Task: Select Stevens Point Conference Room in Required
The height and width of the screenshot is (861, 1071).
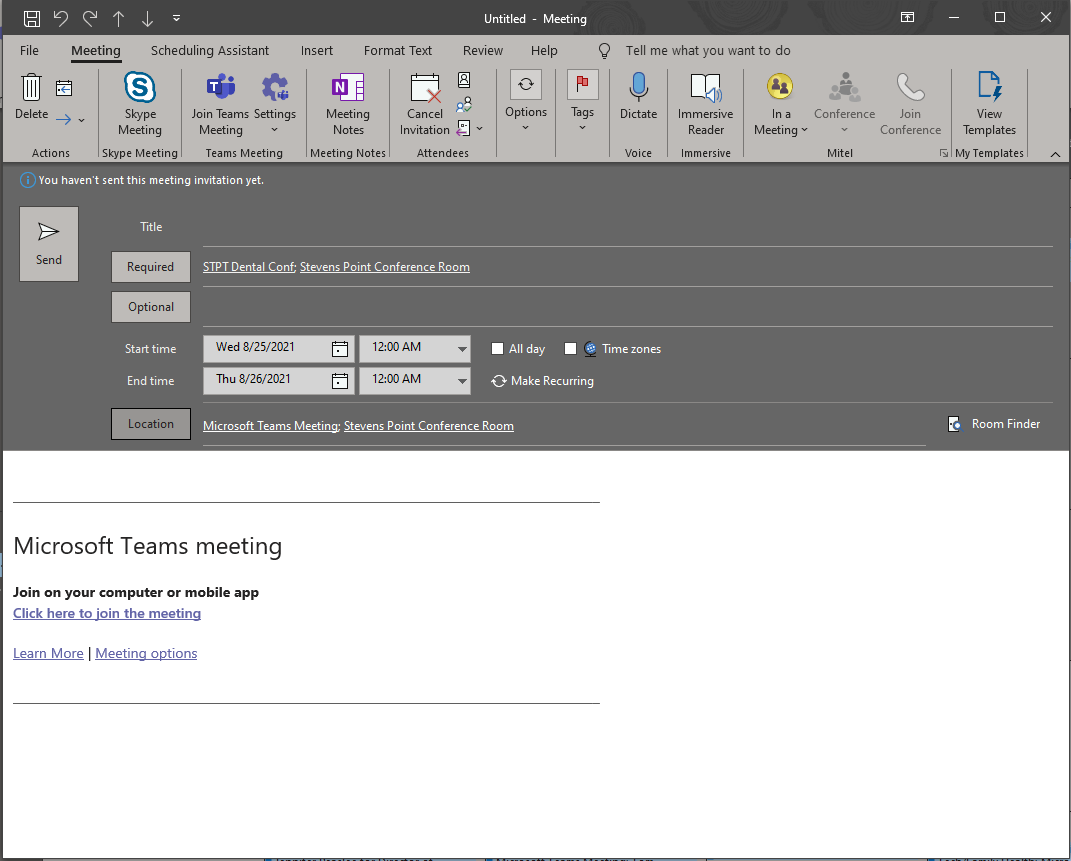Action: point(385,267)
